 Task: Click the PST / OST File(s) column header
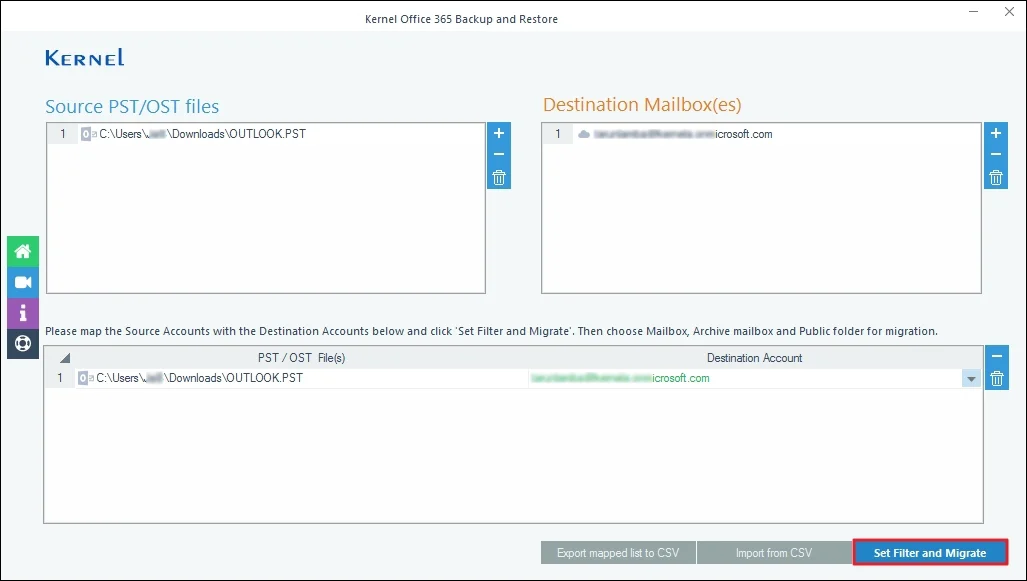(301, 358)
